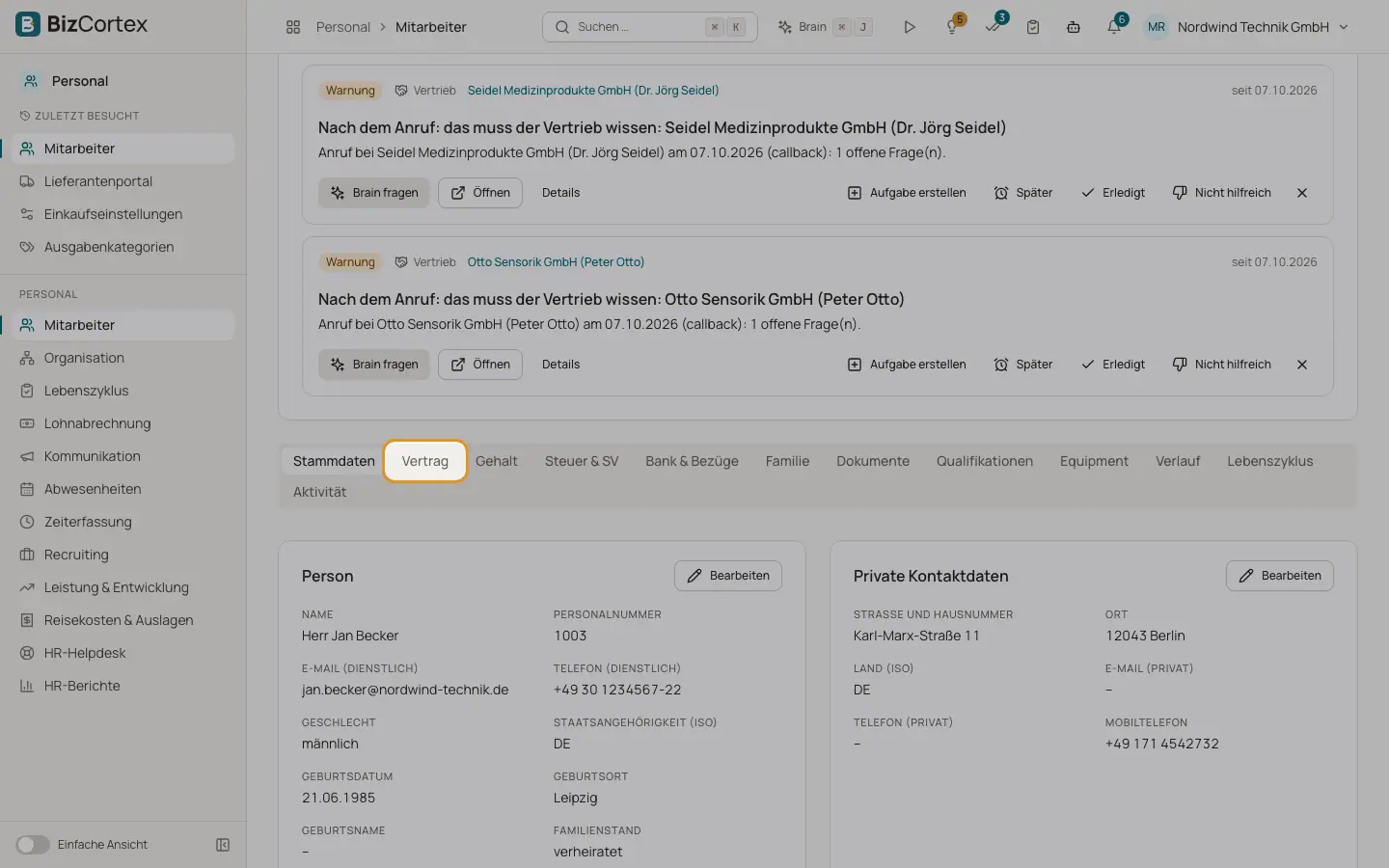
Task: Open the Steuer & SV tab
Action: (582, 461)
